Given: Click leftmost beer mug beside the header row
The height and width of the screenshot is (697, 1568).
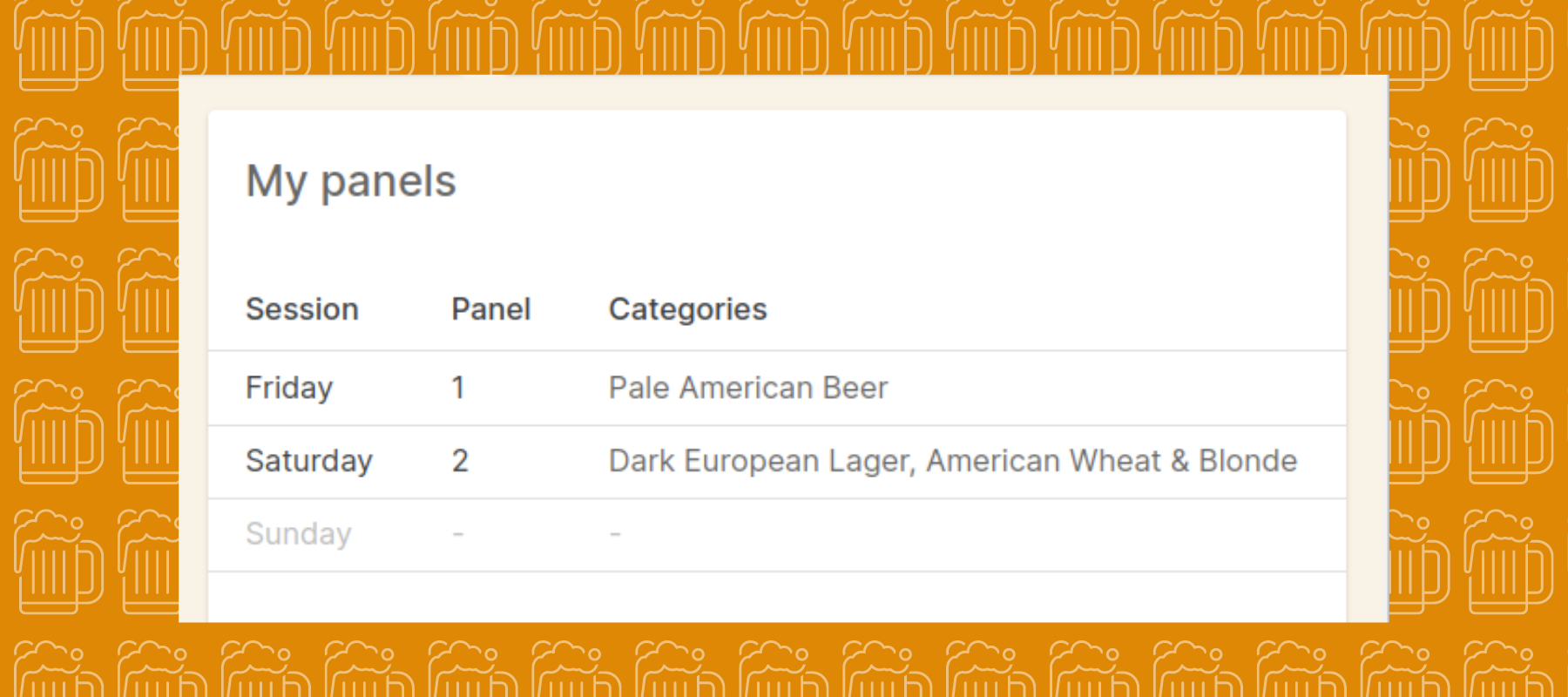Looking at the screenshot, I should (x=58, y=301).
